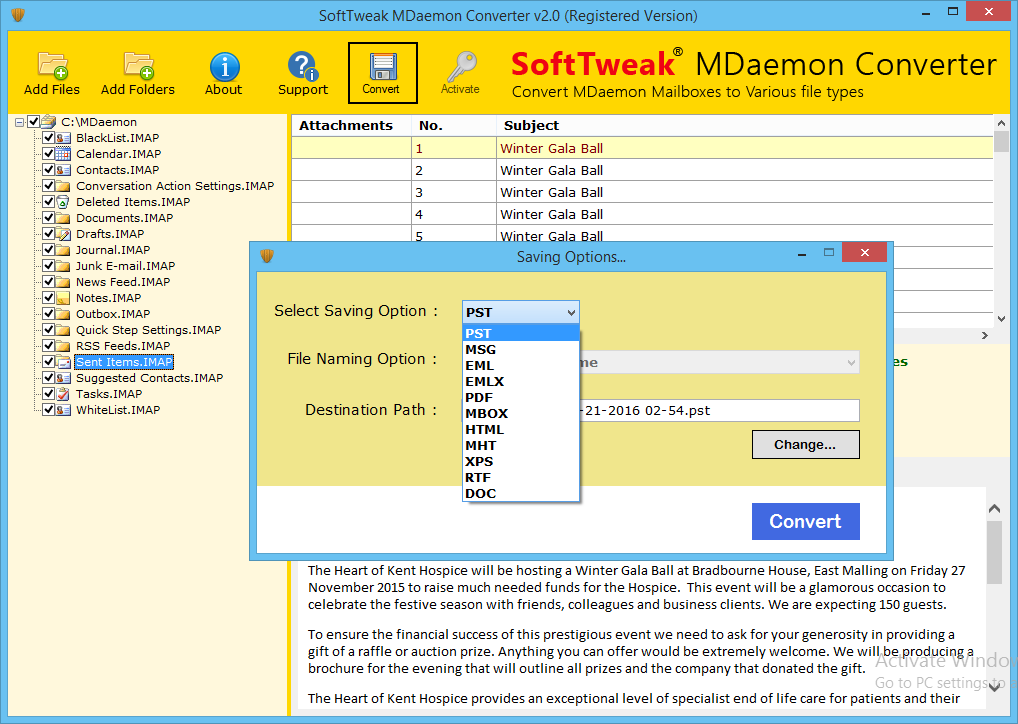Collapse the C:\MDaemon tree node
The width and height of the screenshot is (1018, 724).
pyautogui.click(x=19, y=122)
